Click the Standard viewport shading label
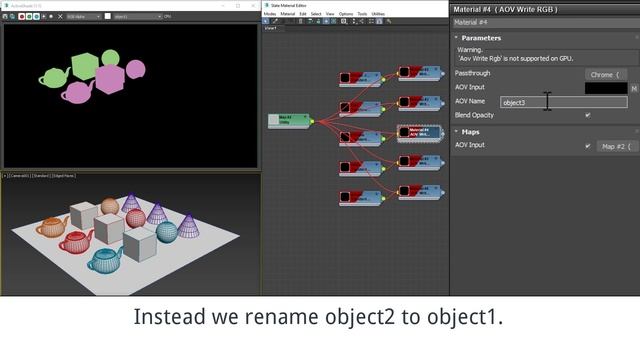This screenshot has height=360, width=640. (41, 176)
